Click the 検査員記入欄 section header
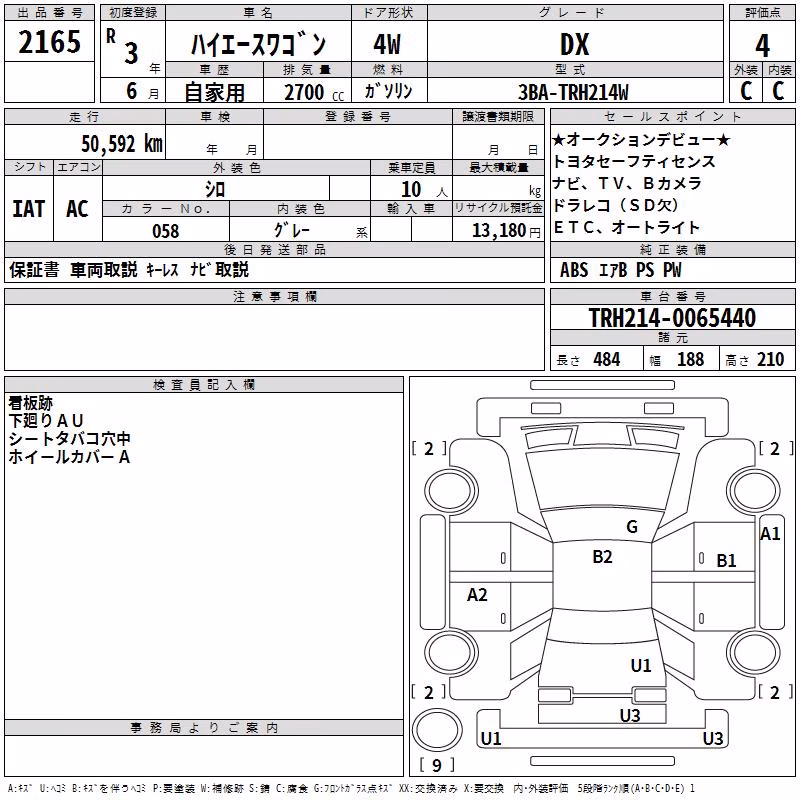 pyautogui.click(x=204, y=385)
